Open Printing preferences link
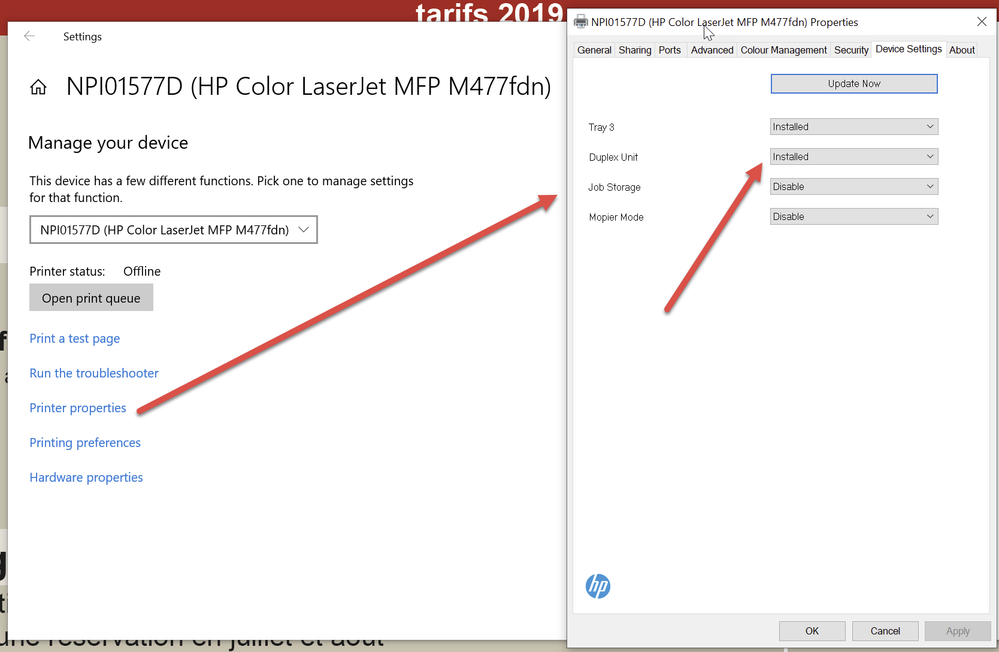The height and width of the screenshot is (652, 999). click(85, 442)
